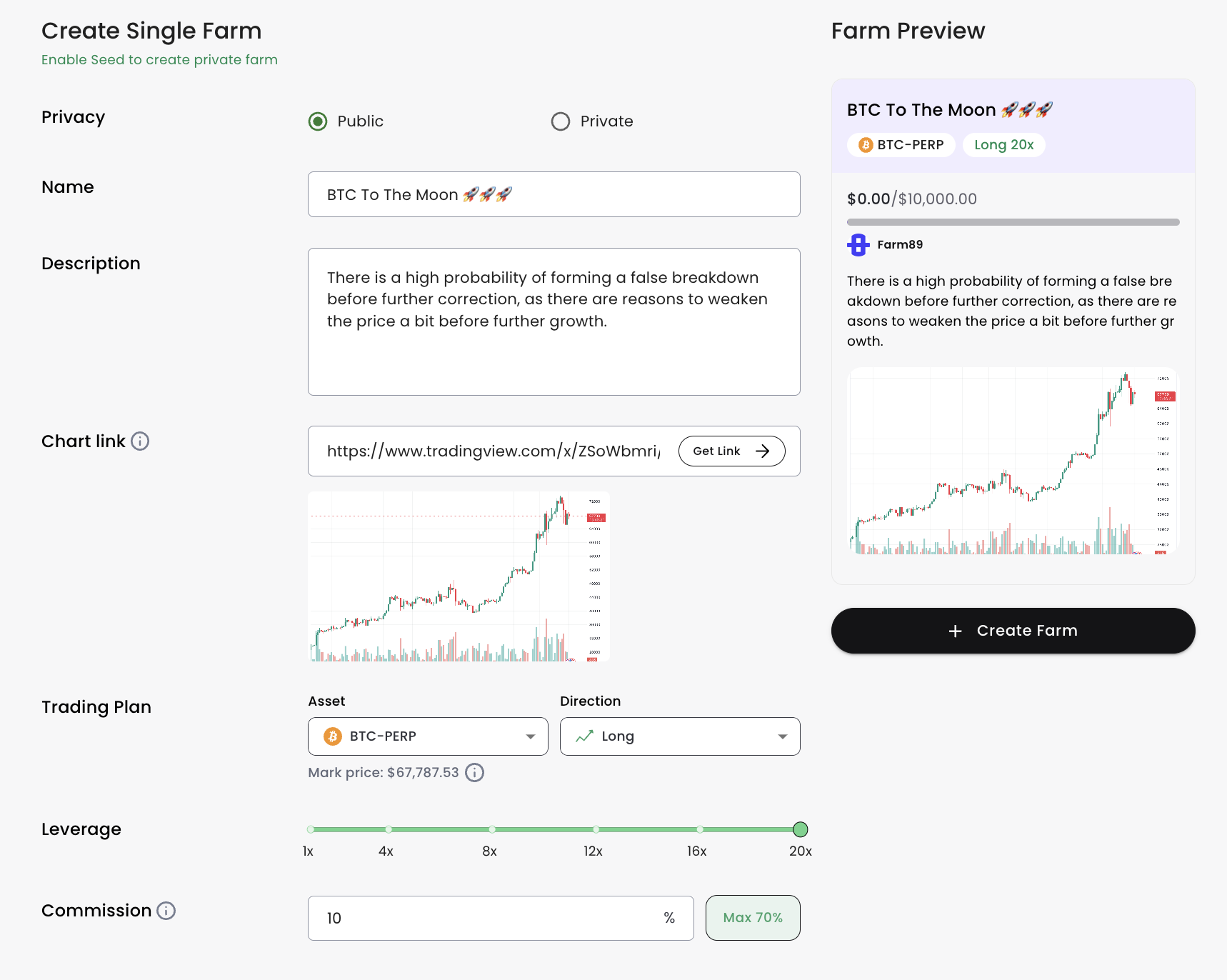Click the Chart link info icon
This screenshot has width=1227, height=980.
141,441
